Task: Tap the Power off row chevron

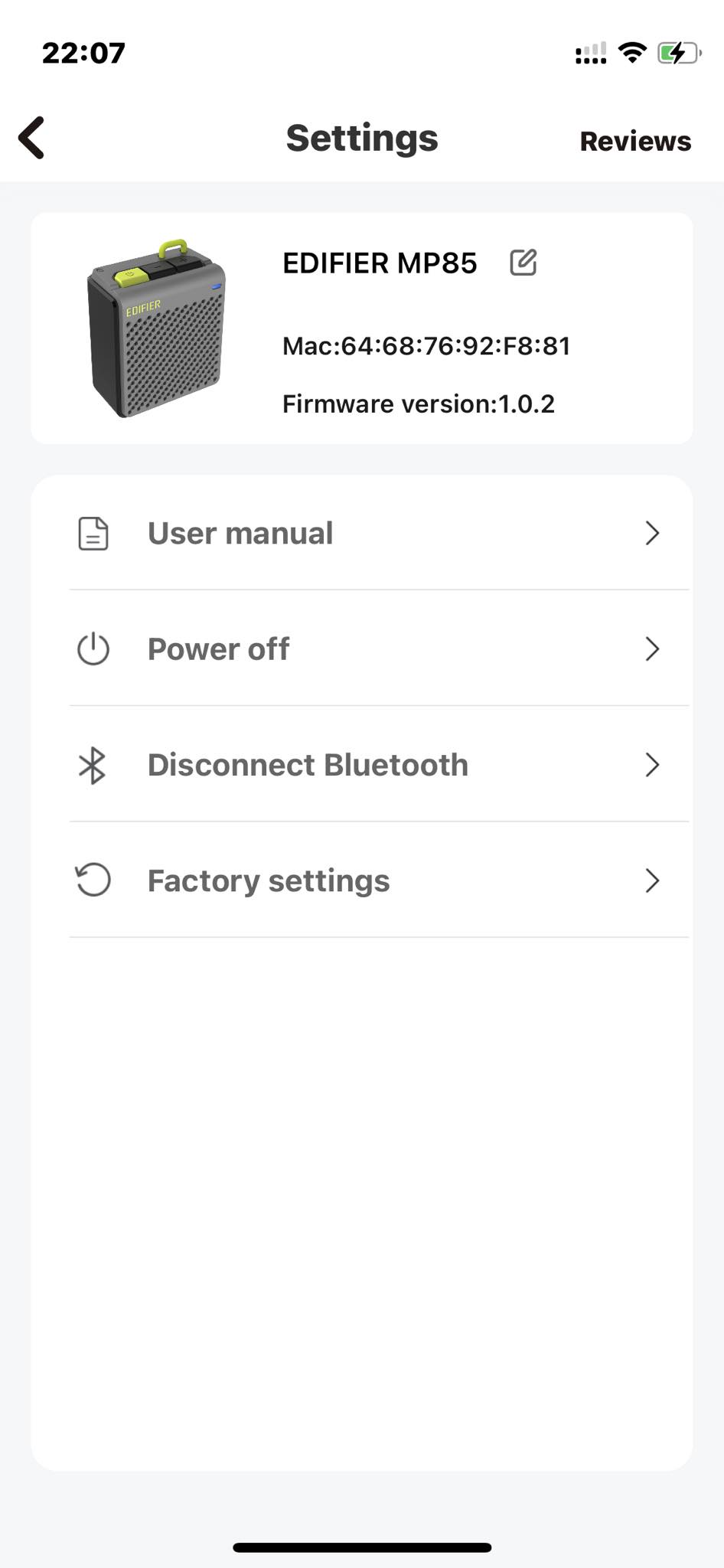Action: coord(652,649)
